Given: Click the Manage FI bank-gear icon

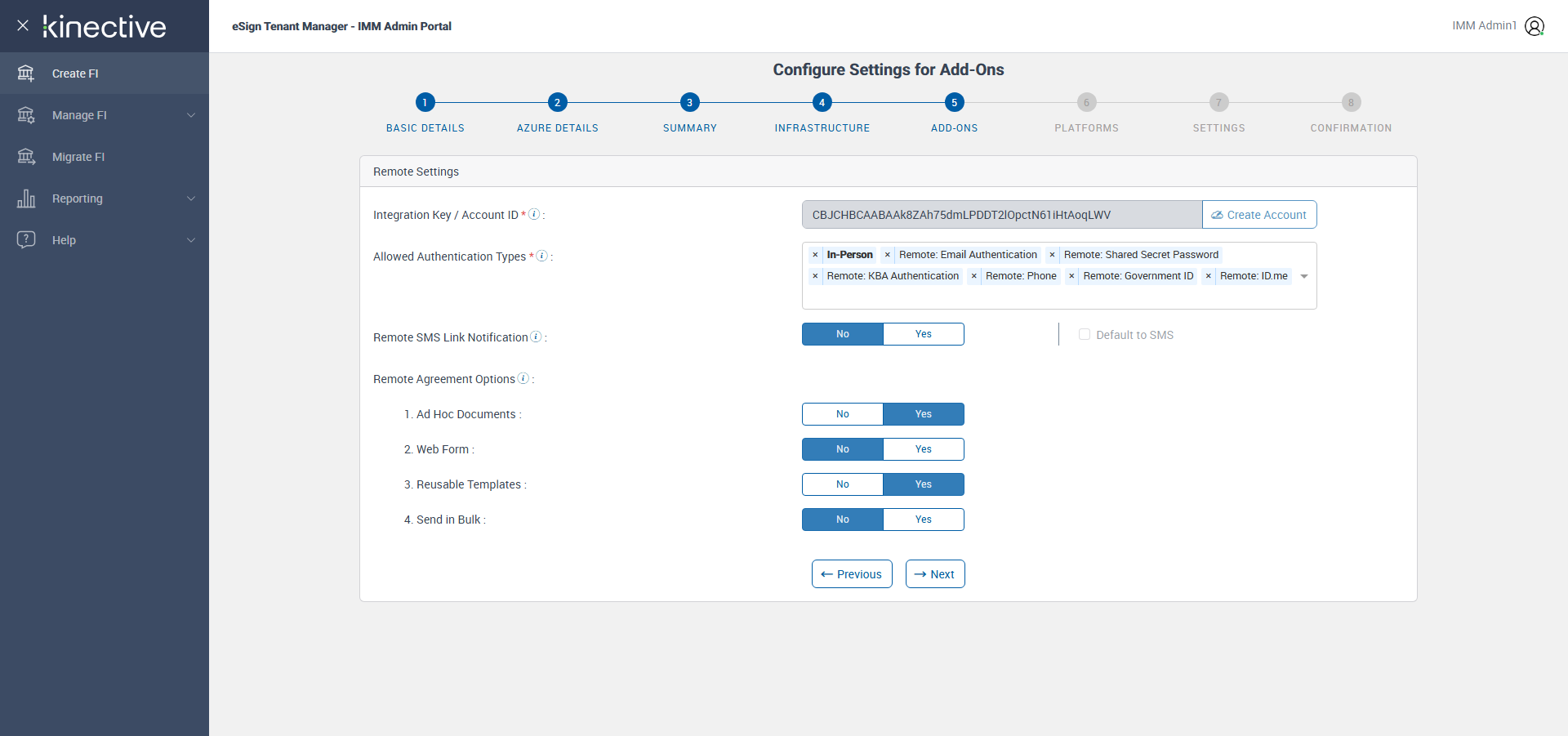Looking at the screenshot, I should [26, 115].
